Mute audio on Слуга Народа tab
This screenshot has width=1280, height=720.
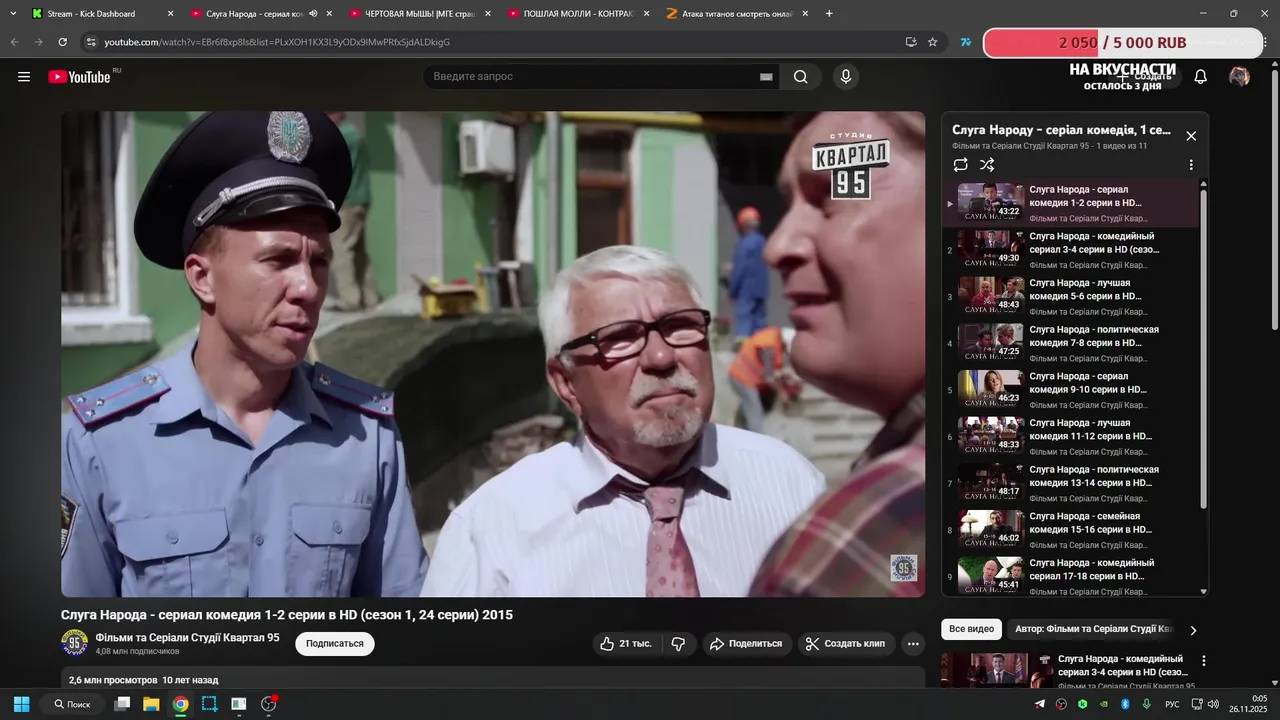point(313,14)
